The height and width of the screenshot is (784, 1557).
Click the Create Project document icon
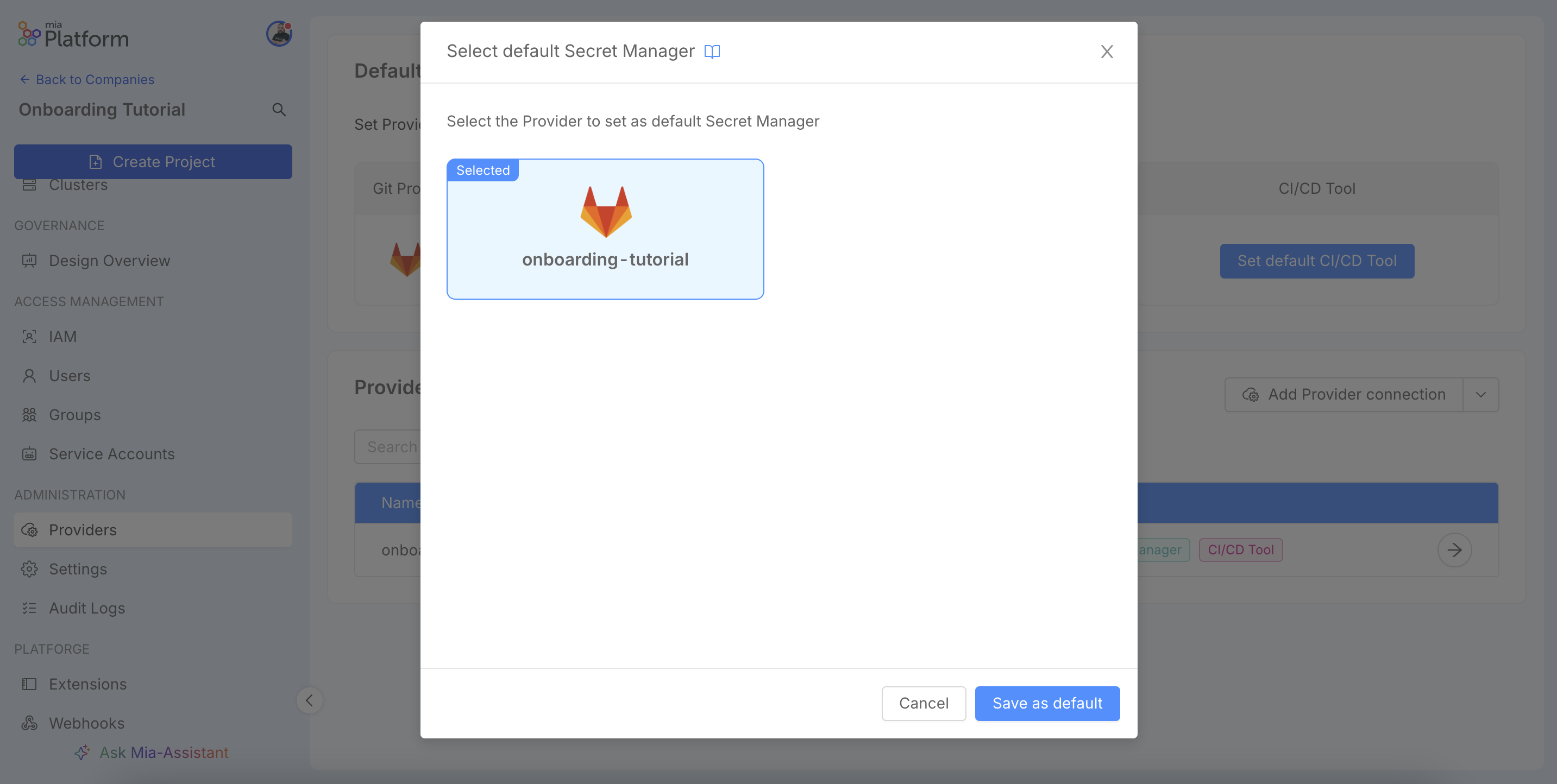click(96, 162)
